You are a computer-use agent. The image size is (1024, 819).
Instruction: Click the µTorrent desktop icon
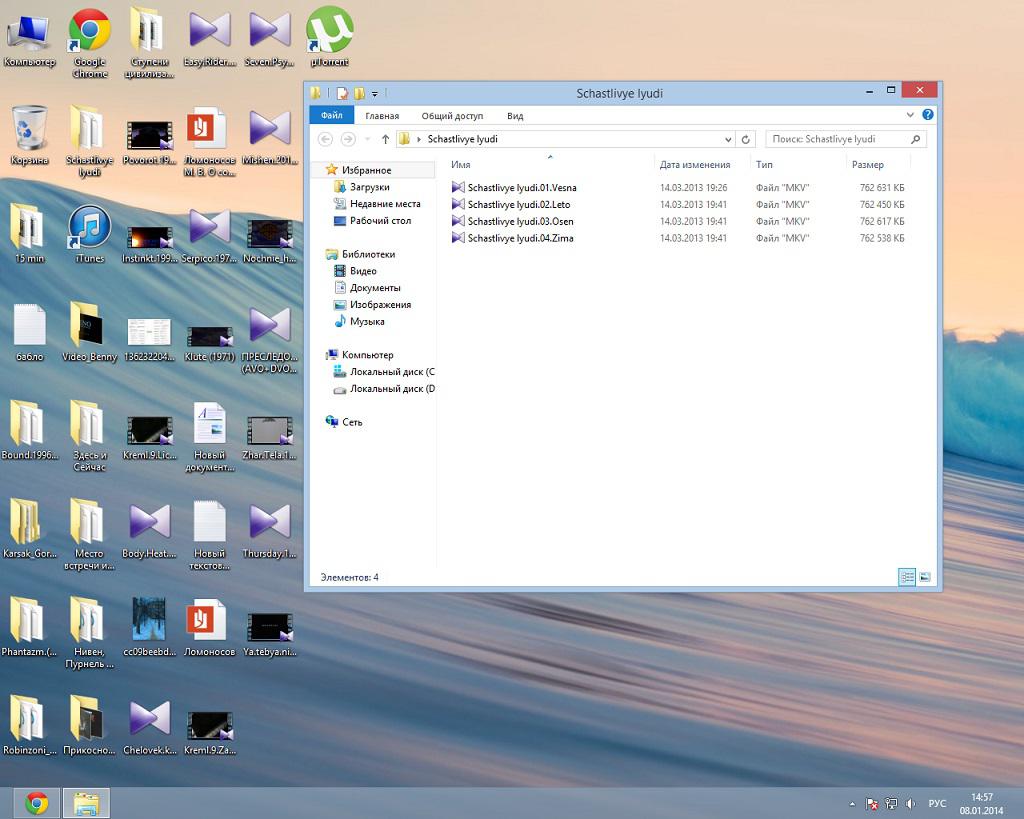[x=329, y=30]
